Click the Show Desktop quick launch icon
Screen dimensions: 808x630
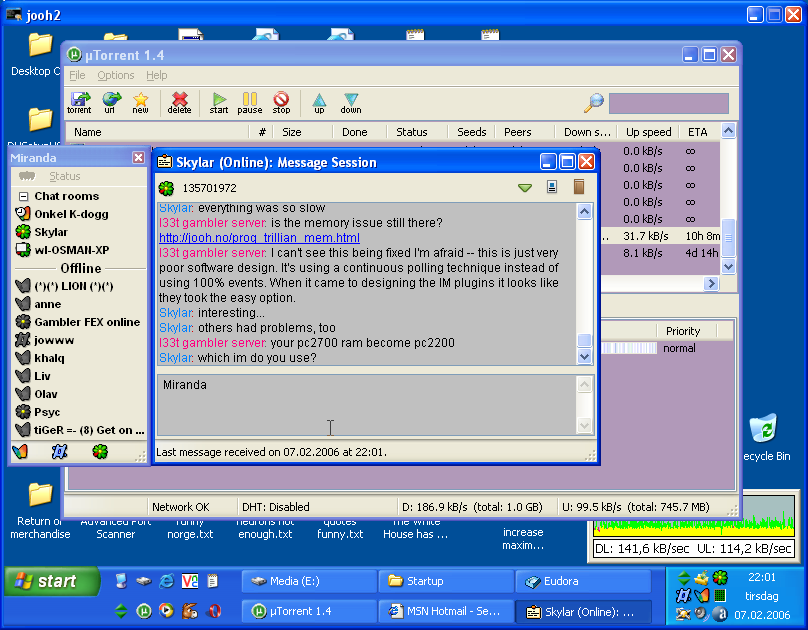[x=121, y=582]
